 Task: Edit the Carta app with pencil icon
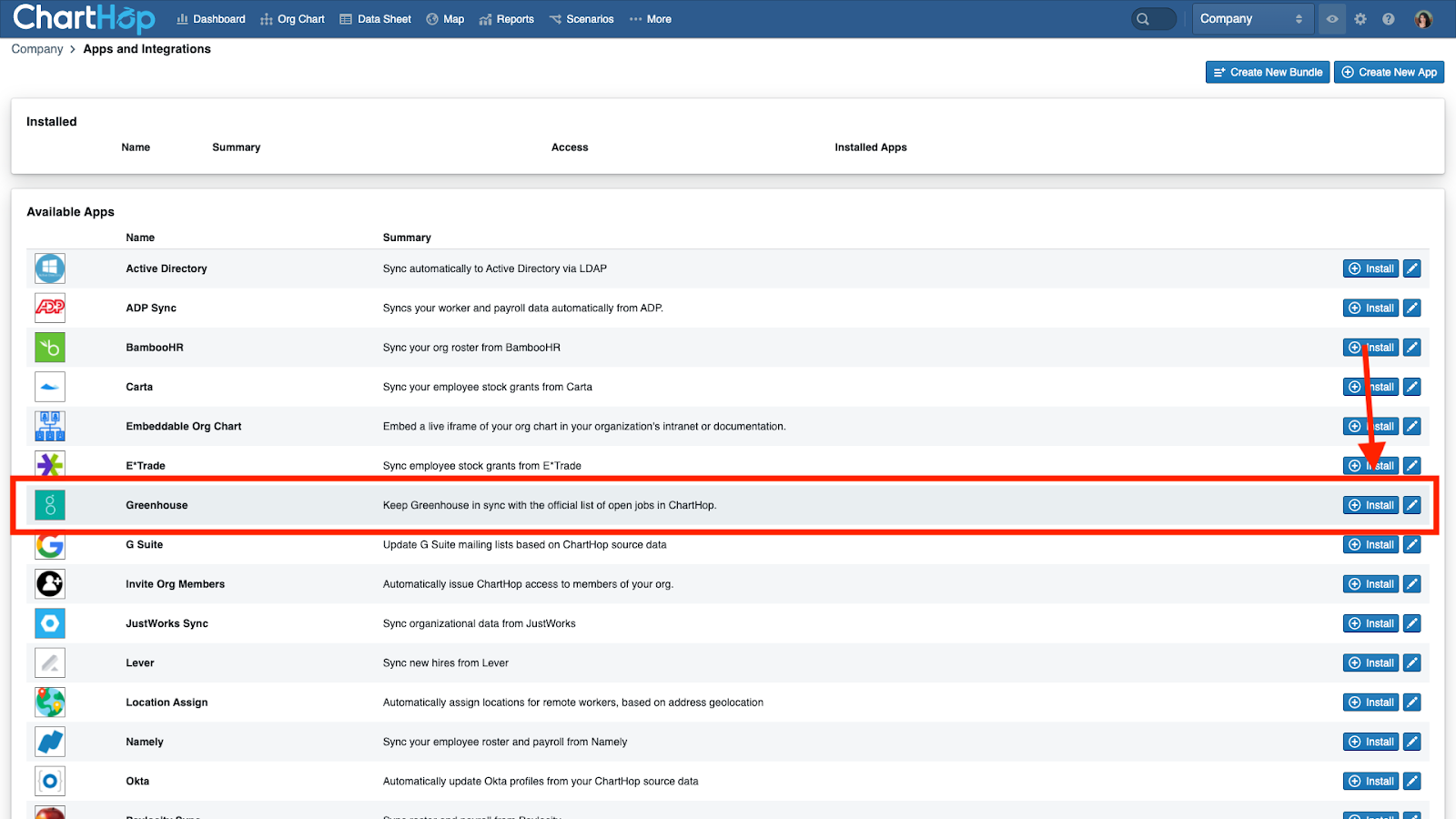[1412, 387]
